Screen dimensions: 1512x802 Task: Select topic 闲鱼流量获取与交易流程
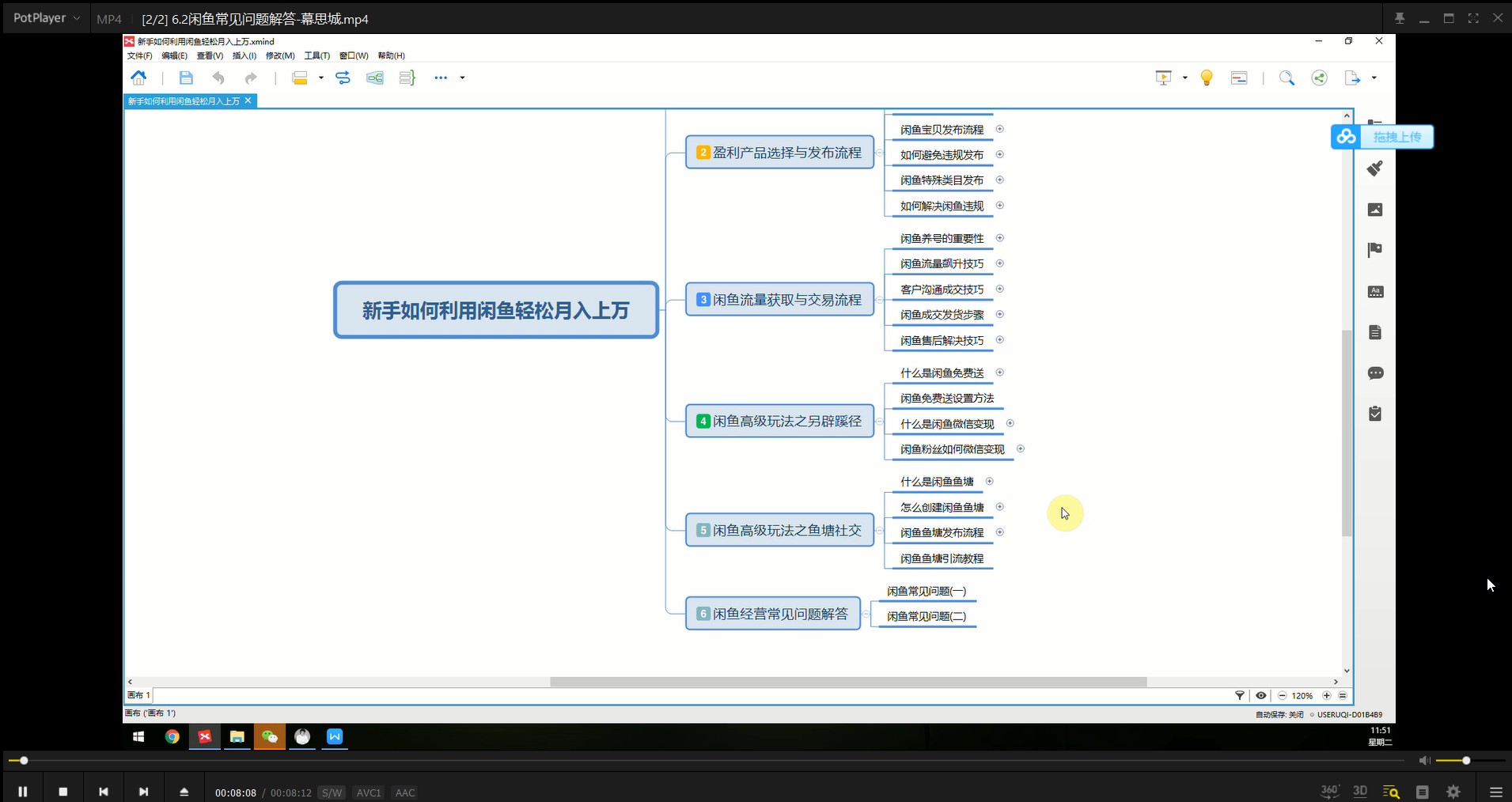(x=779, y=299)
